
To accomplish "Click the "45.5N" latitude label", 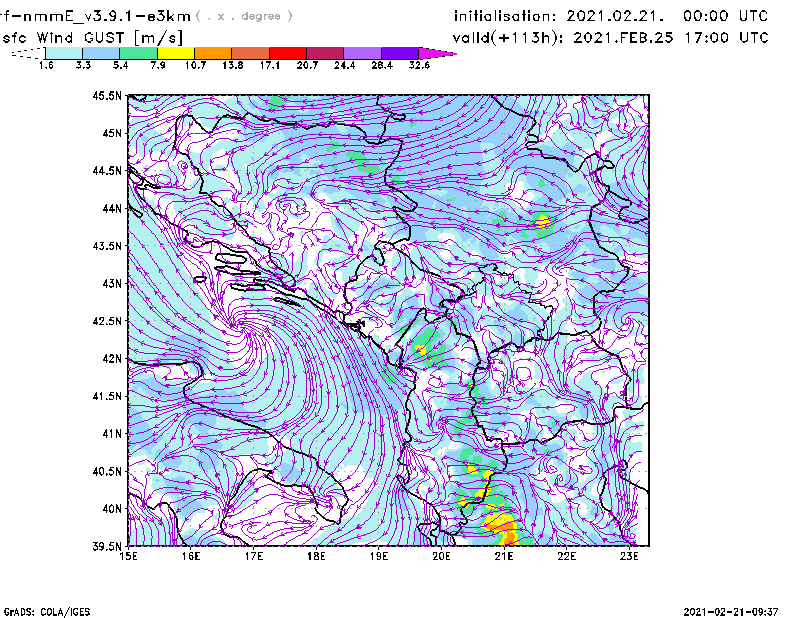I will pyautogui.click(x=107, y=95).
